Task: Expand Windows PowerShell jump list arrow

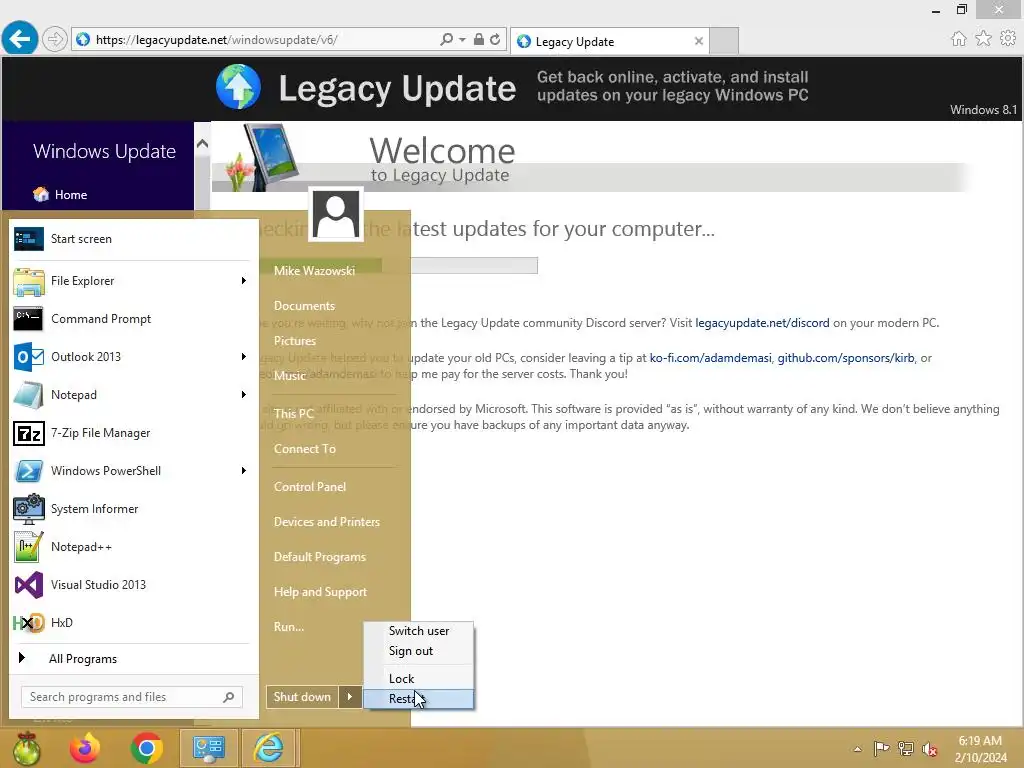Action: point(244,471)
